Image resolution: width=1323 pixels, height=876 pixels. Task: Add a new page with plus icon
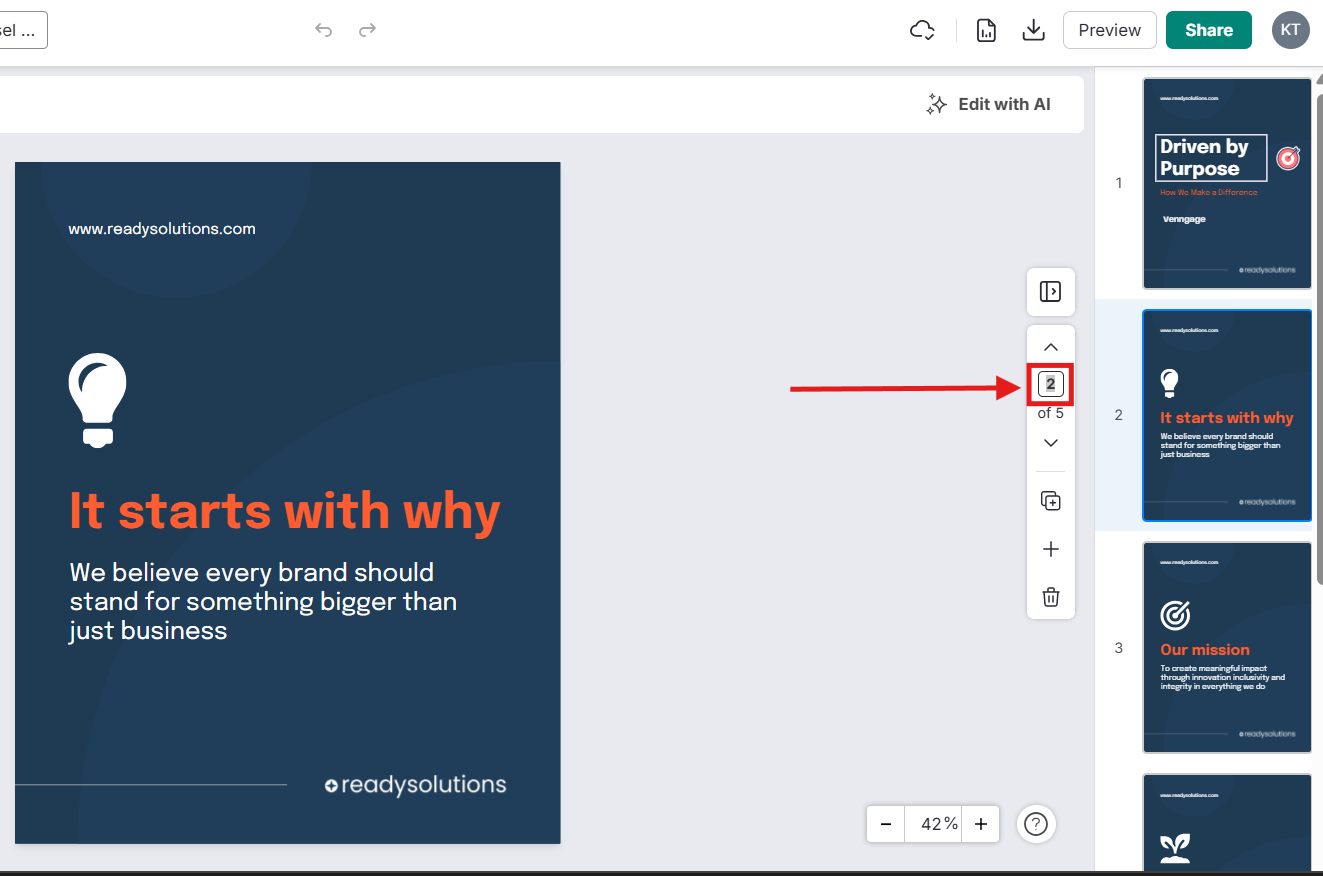[1050, 549]
